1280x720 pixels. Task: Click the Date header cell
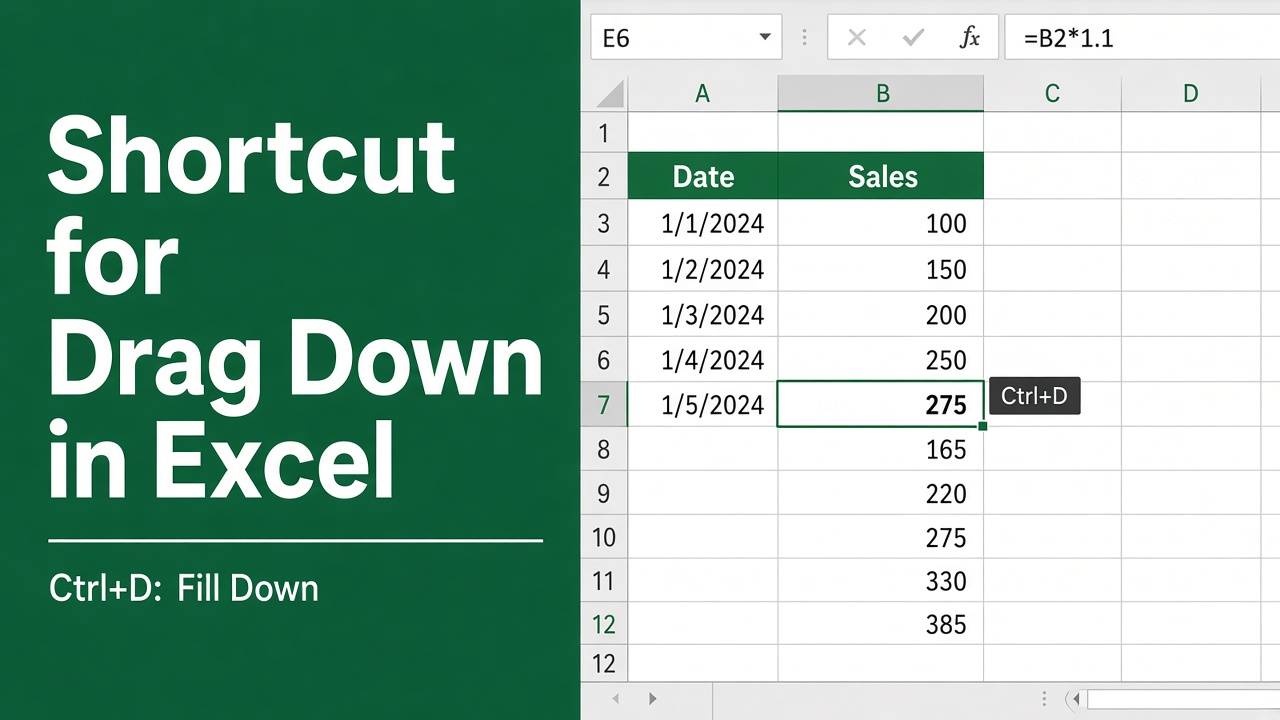(703, 177)
